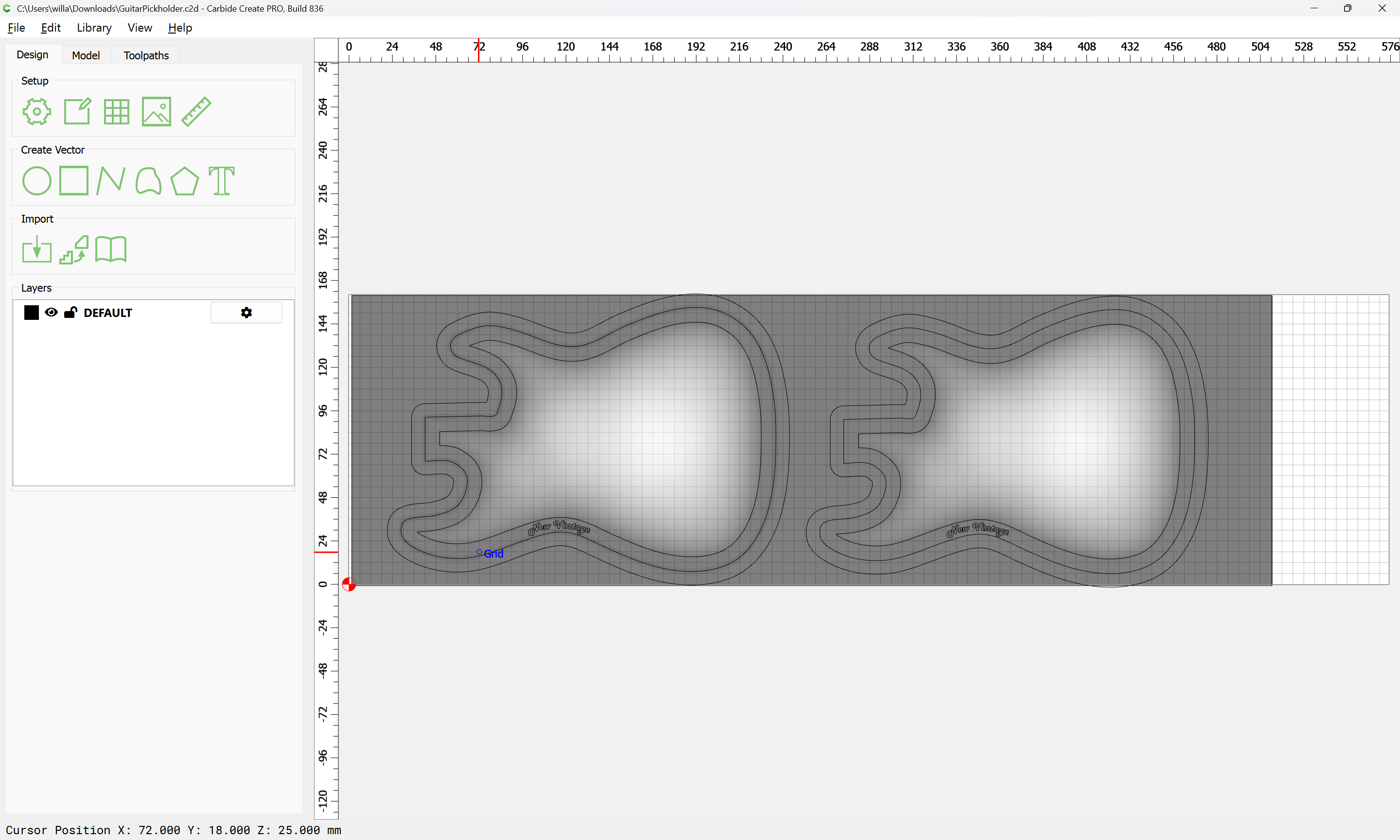Click the import file icon

[37, 250]
